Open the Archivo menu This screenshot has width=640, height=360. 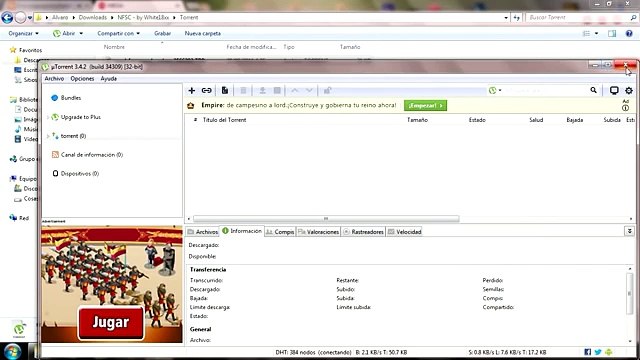(54, 78)
